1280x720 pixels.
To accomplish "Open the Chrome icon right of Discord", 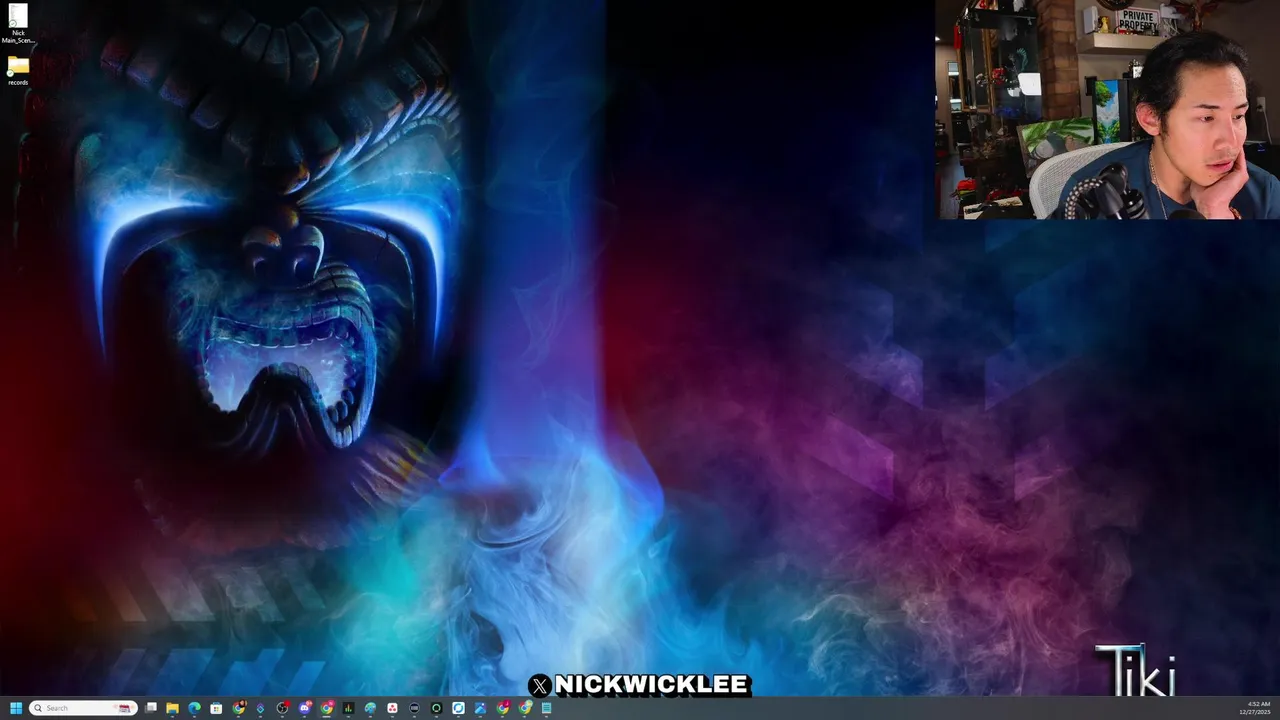I will coord(327,708).
